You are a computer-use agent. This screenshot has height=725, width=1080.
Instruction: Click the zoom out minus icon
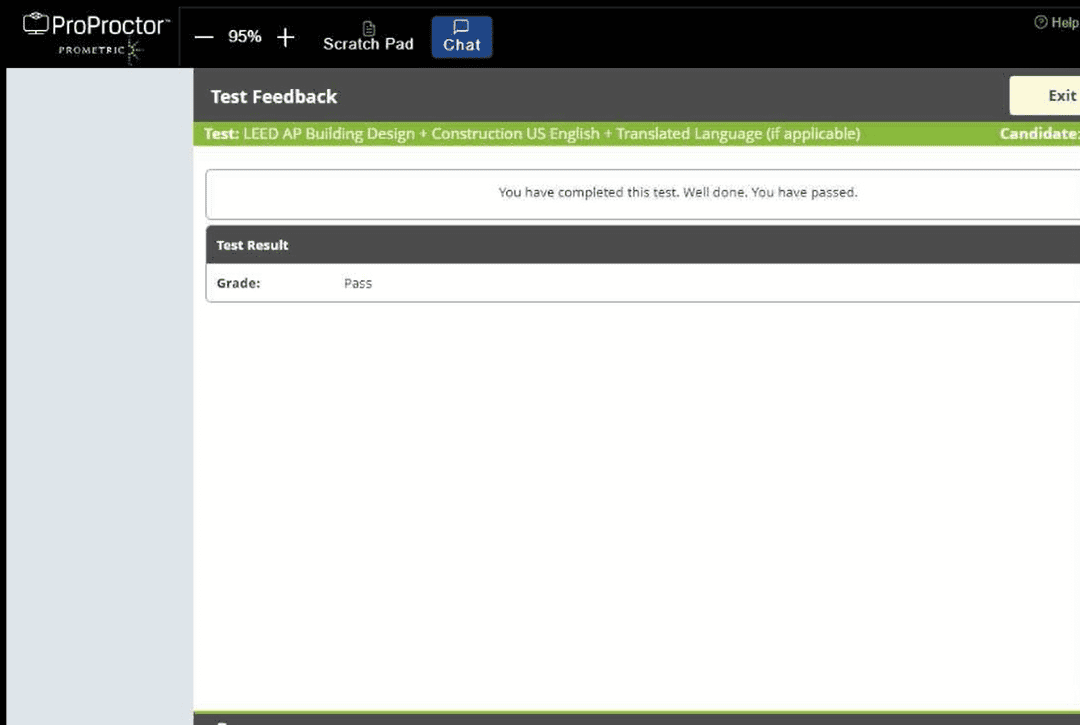[204, 37]
